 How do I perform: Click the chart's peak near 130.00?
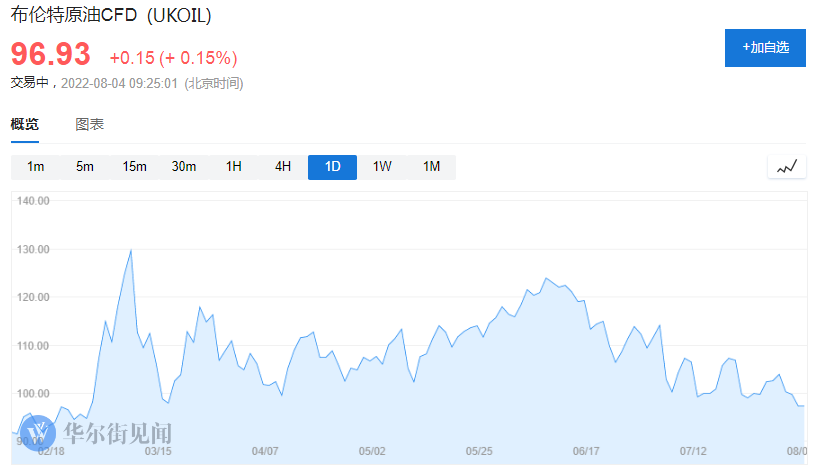(131, 250)
